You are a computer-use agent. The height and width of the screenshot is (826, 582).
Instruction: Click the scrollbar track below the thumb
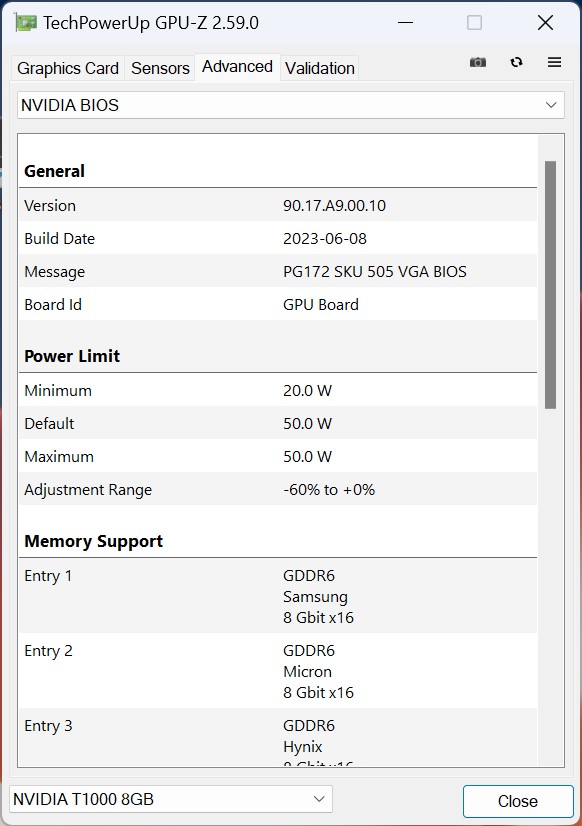click(x=550, y=585)
